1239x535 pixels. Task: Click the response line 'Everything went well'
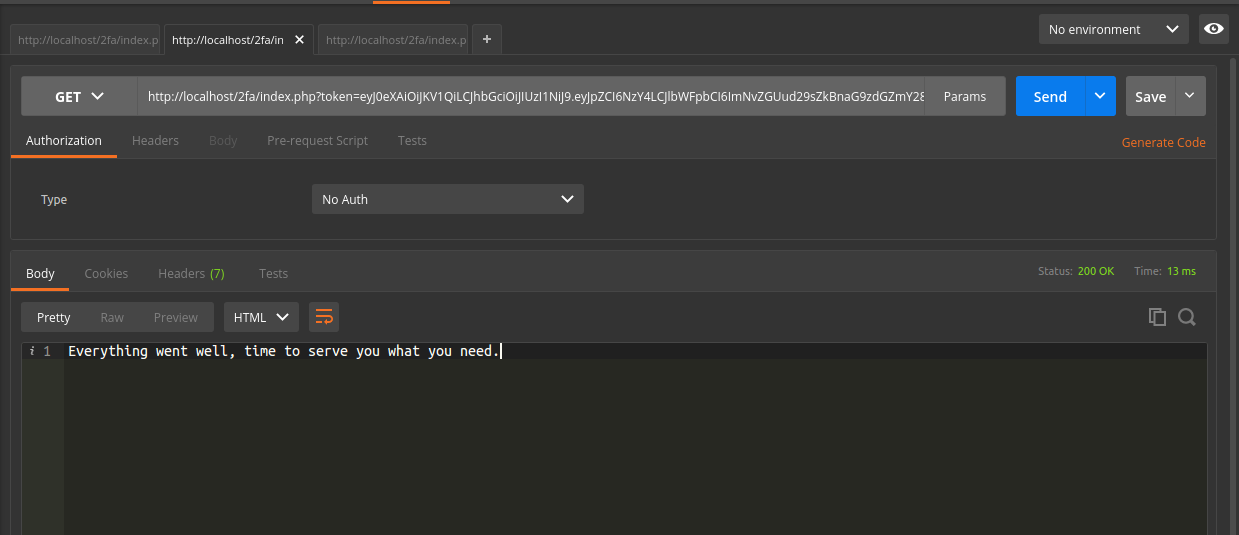tap(284, 351)
